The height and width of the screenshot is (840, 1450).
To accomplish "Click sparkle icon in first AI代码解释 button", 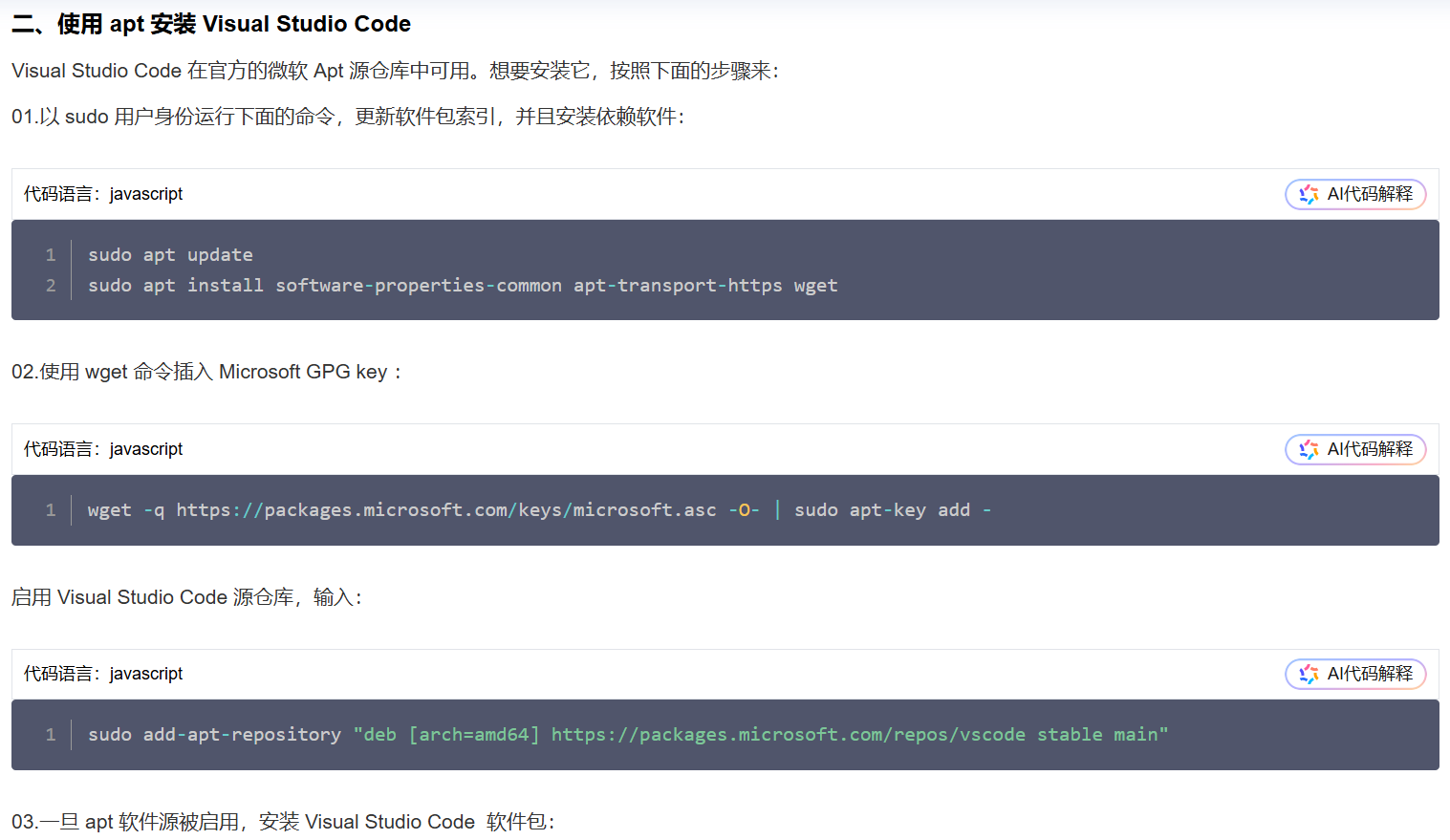I will [1309, 194].
